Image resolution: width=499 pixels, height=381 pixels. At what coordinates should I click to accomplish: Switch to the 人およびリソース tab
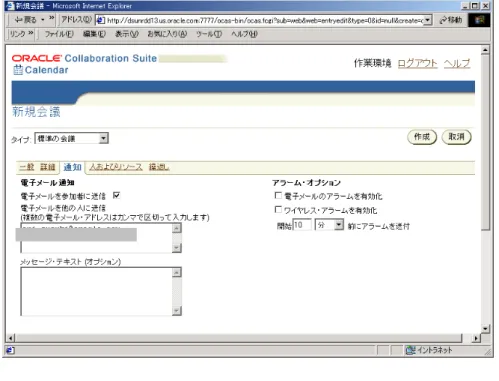click(116, 167)
